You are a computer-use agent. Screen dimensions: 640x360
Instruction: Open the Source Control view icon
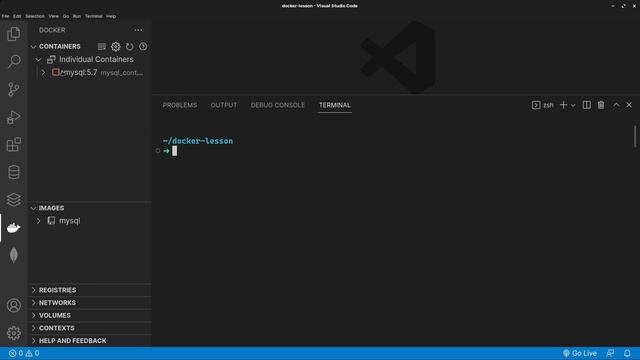point(13,89)
